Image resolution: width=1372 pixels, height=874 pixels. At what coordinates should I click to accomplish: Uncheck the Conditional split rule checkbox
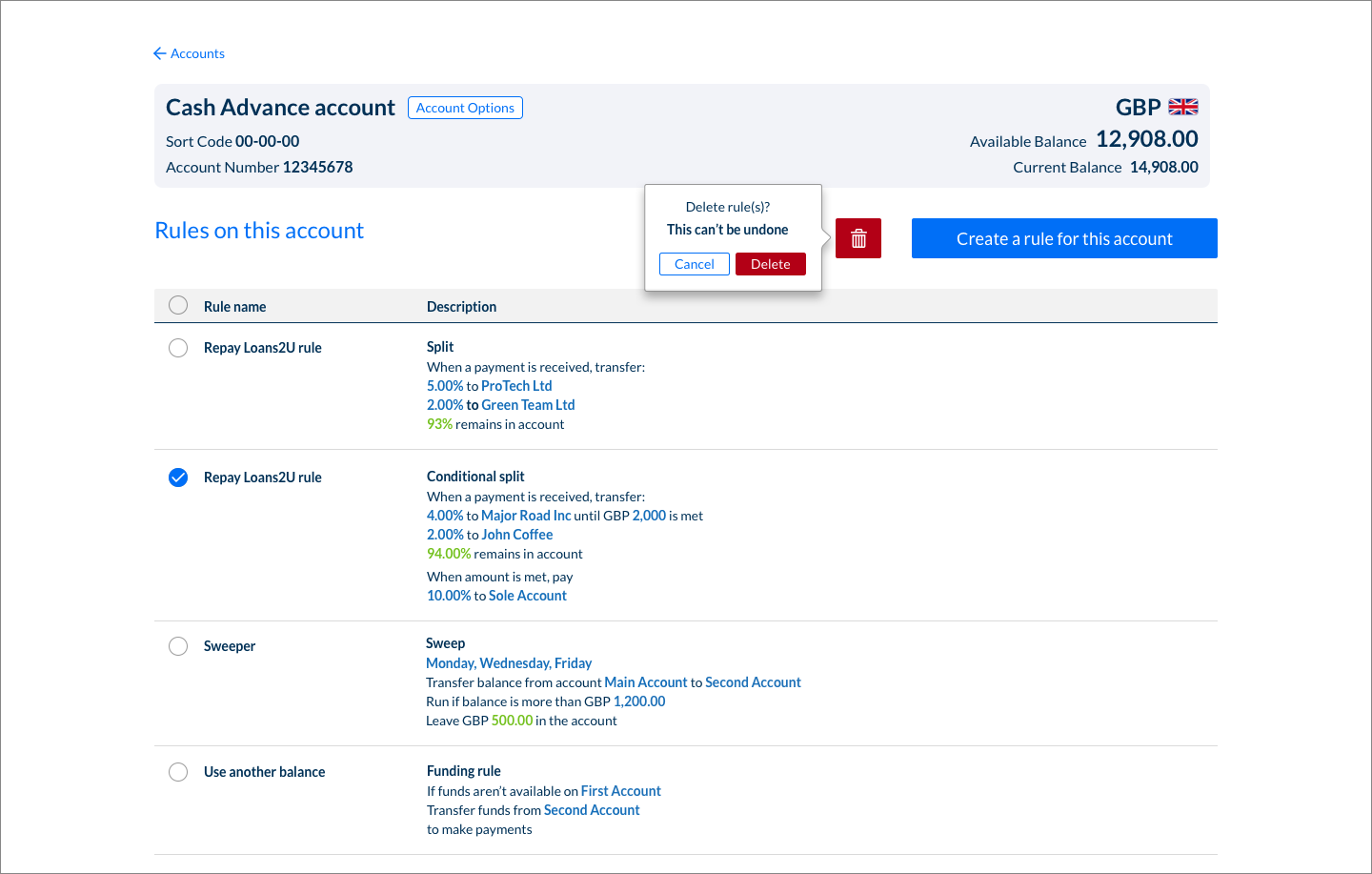(x=178, y=478)
